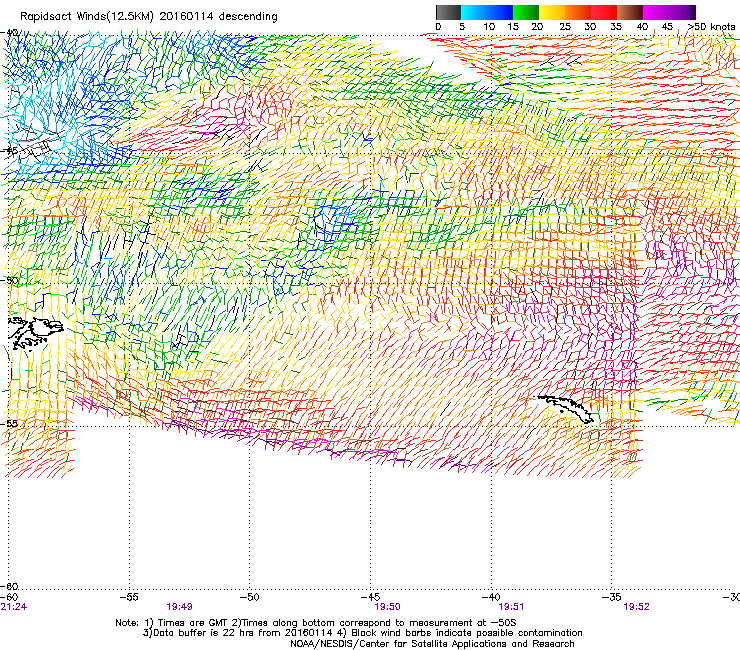Click the 'Times are GMT' note line

pyautogui.click(x=316, y=623)
